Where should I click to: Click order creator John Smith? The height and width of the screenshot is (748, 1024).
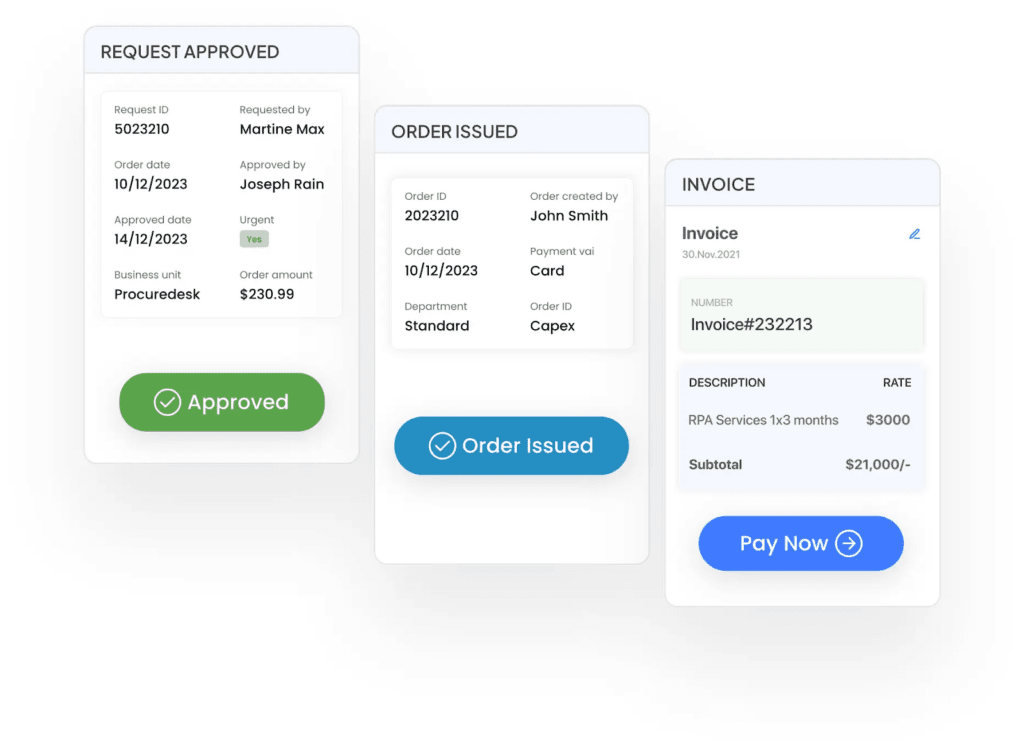[569, 216]
